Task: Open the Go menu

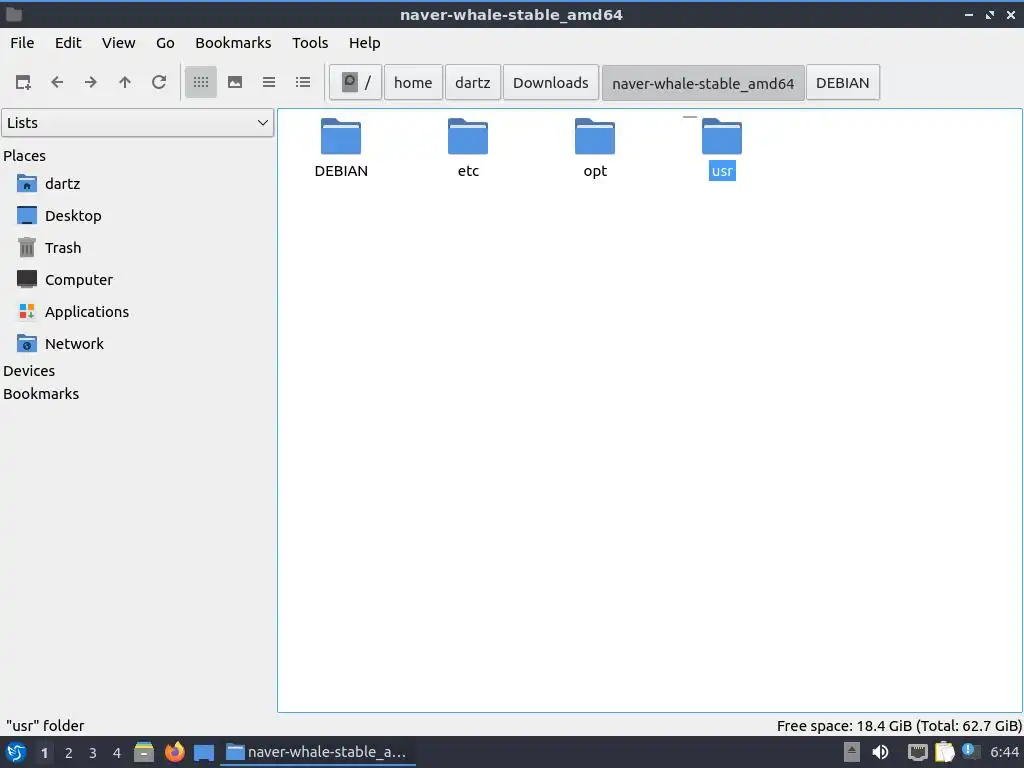Action: (165, 42)
